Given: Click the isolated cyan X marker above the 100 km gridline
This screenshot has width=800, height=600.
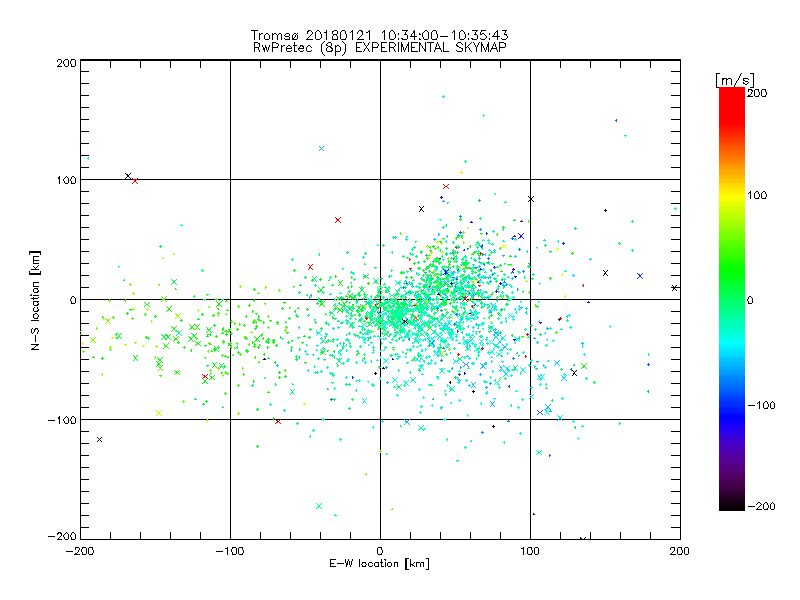Looking at the screenshot, I should tap(321, 148).
